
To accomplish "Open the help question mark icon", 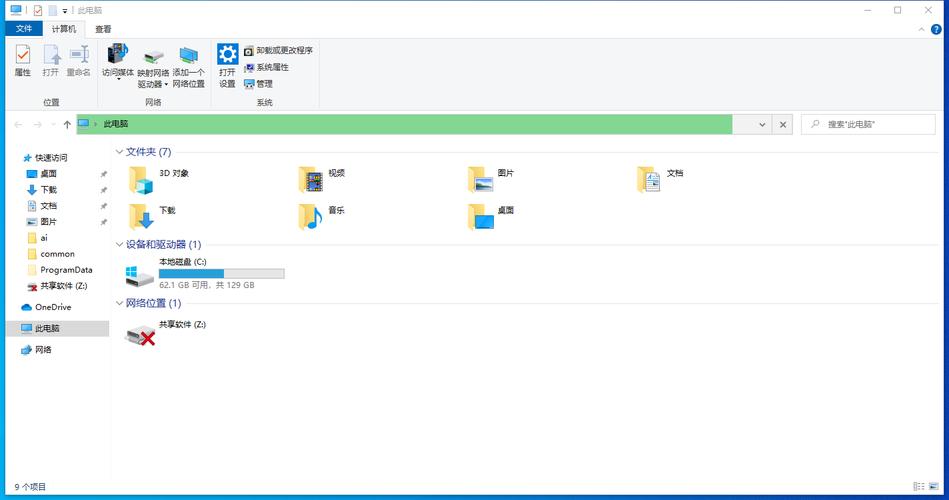I will 936,29.
